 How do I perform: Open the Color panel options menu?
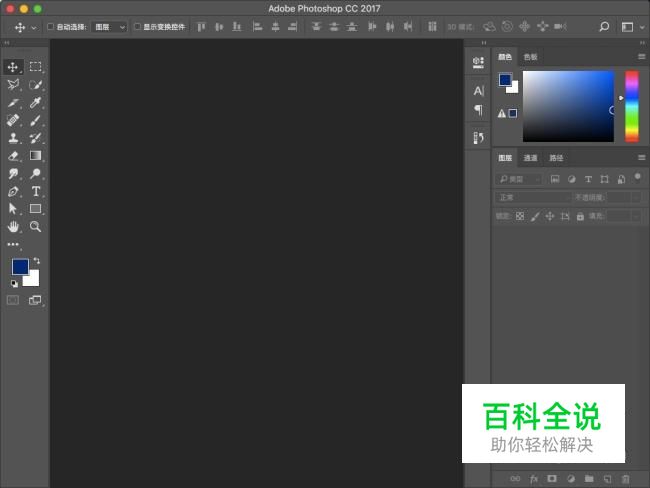(641, 57)
